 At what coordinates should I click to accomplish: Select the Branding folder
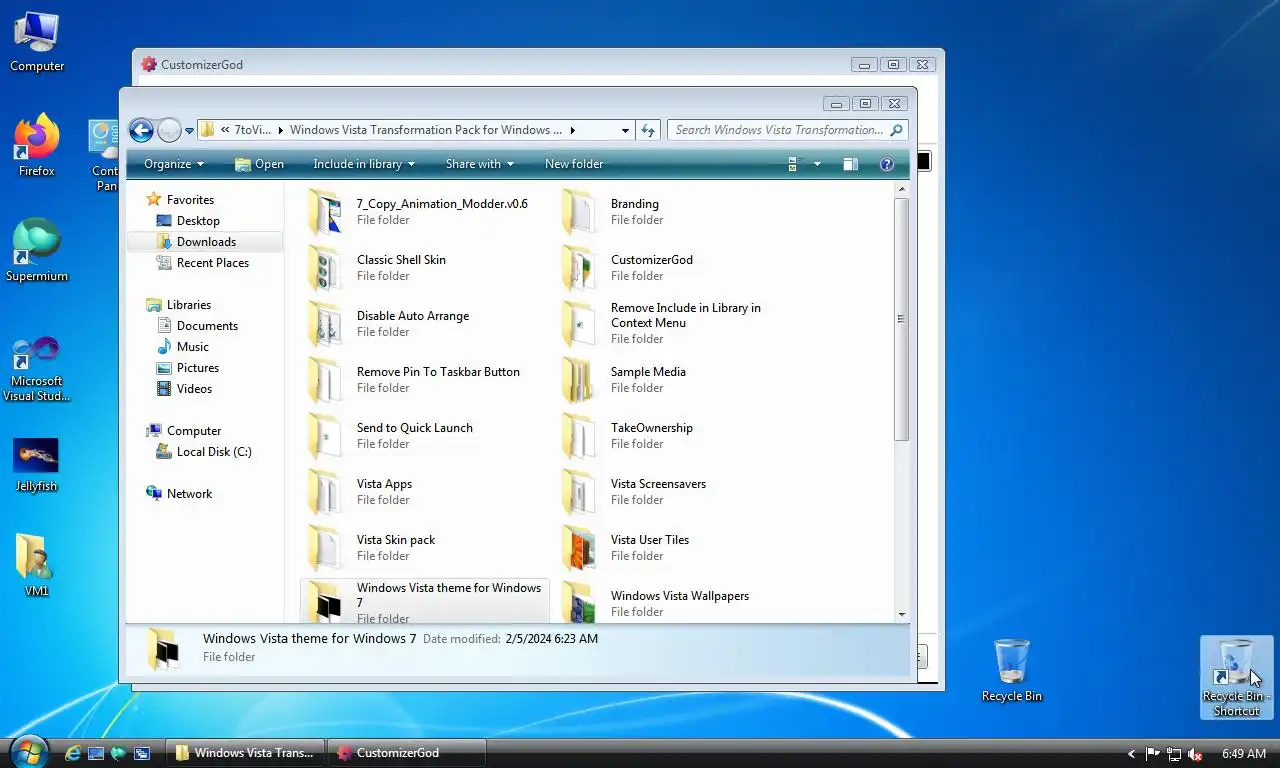[677, 211]
